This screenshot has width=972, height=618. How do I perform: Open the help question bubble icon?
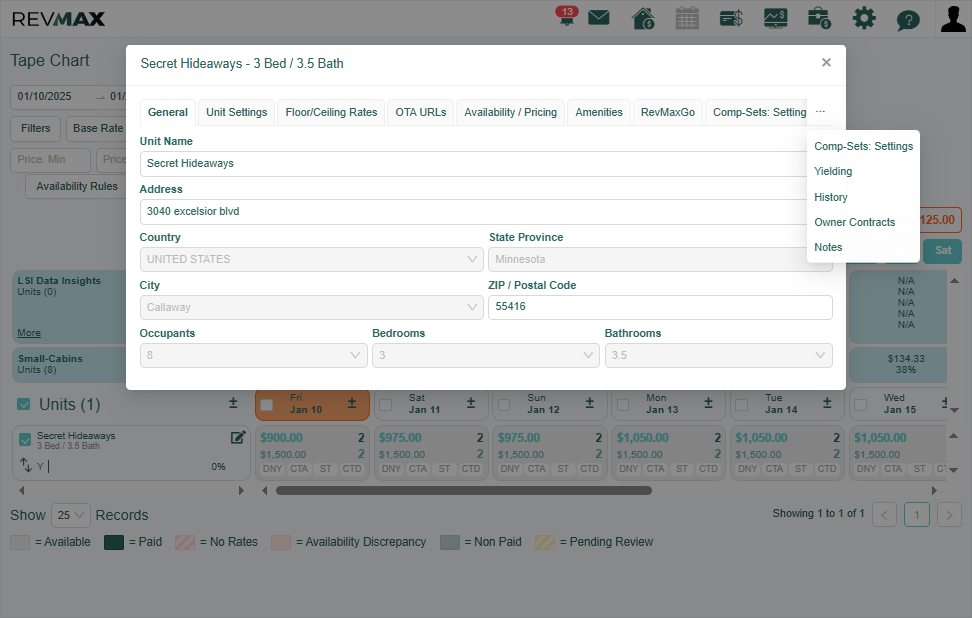tap(908, 20)
